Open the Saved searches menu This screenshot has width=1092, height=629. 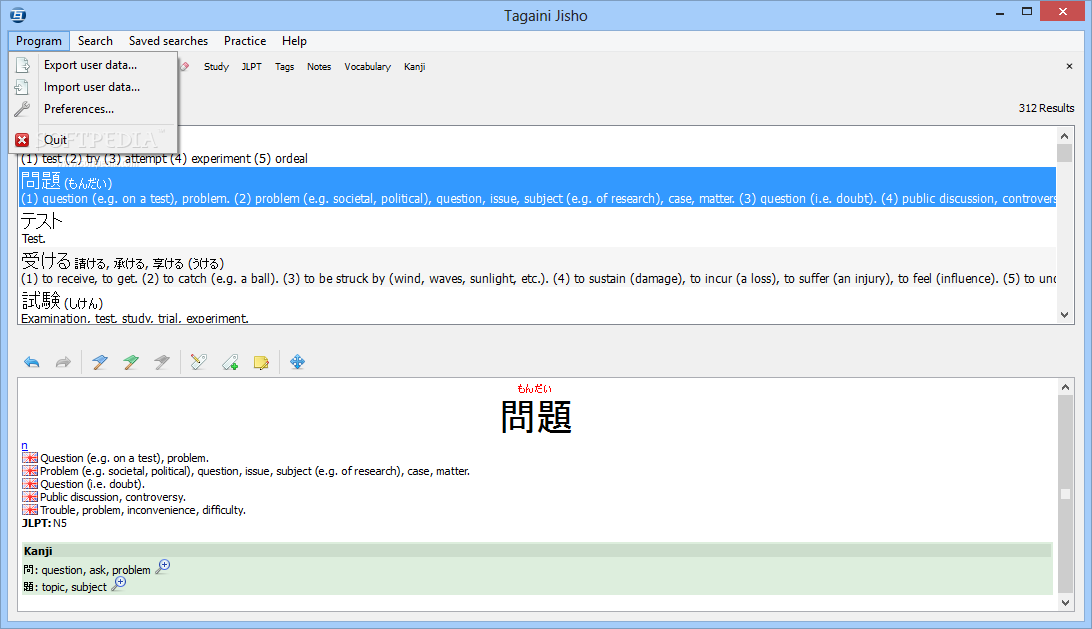tap(169, 41)
